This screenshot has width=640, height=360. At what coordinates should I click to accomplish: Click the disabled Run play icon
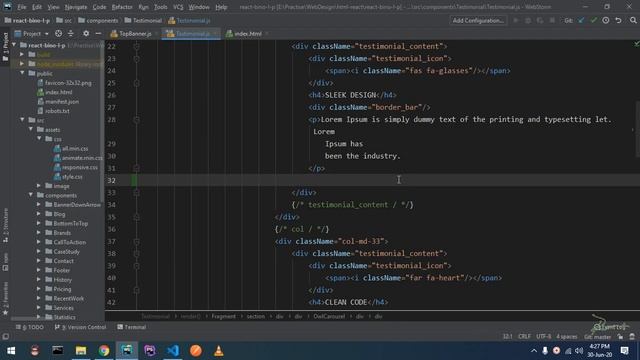point(516,20)
